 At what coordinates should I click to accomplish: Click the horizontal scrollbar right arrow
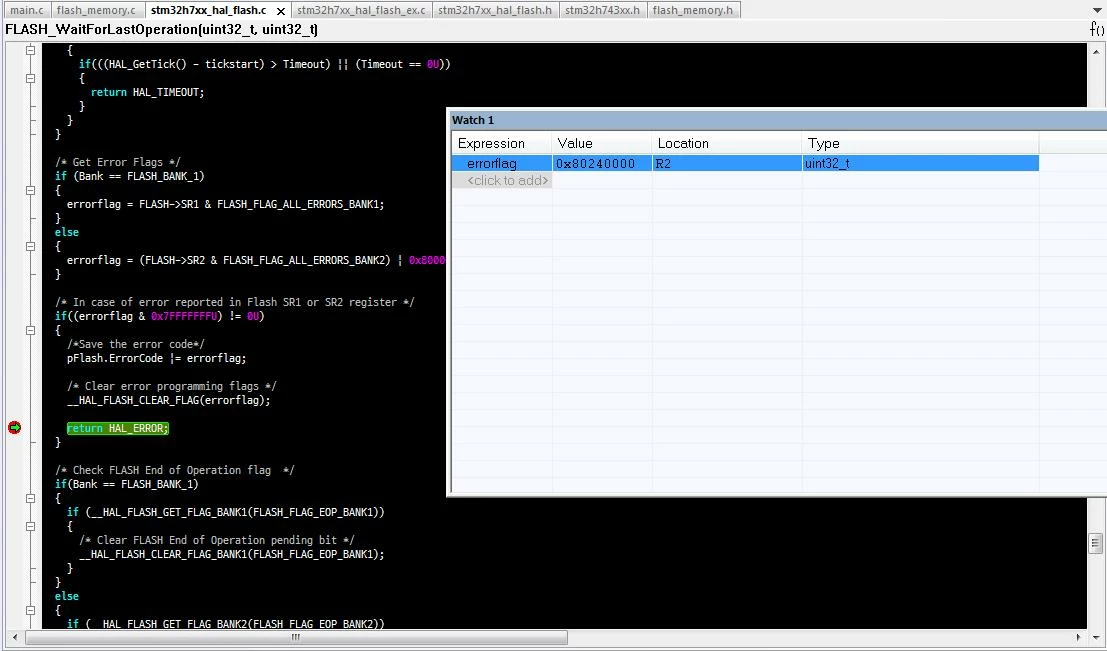click(x=1078, y=638)
